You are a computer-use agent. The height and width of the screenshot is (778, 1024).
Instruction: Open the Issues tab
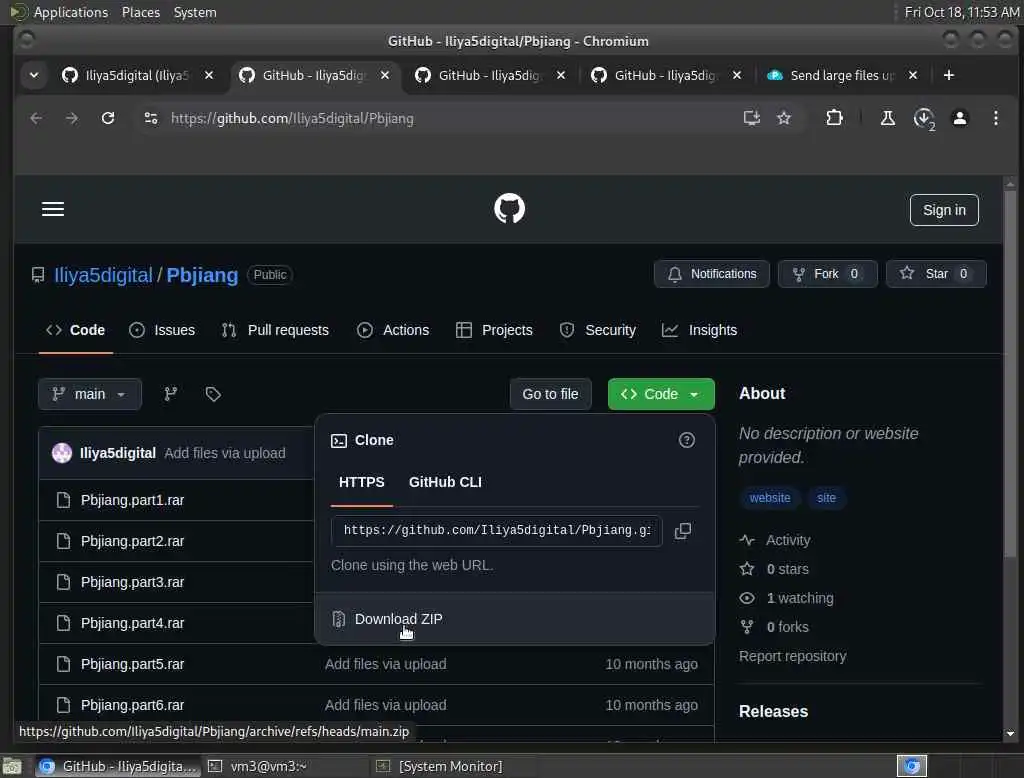162,331
